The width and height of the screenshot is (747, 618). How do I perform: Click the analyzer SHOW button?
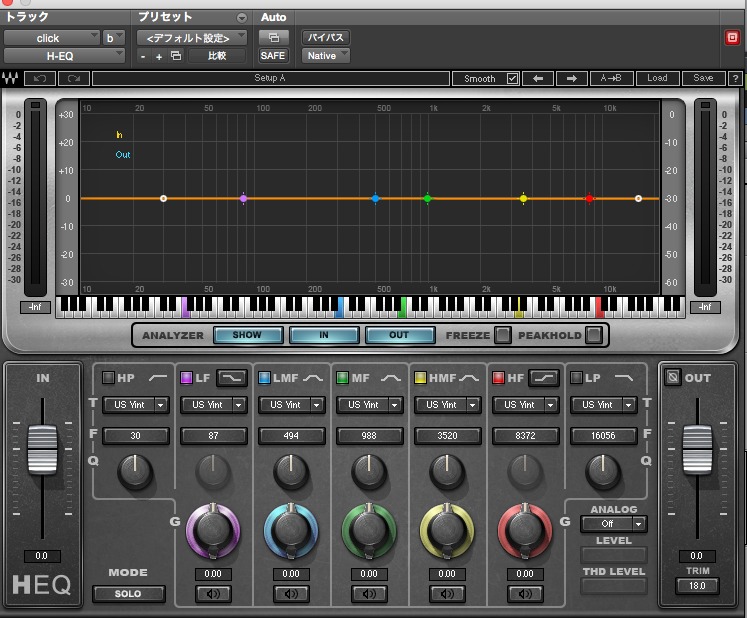248,335
